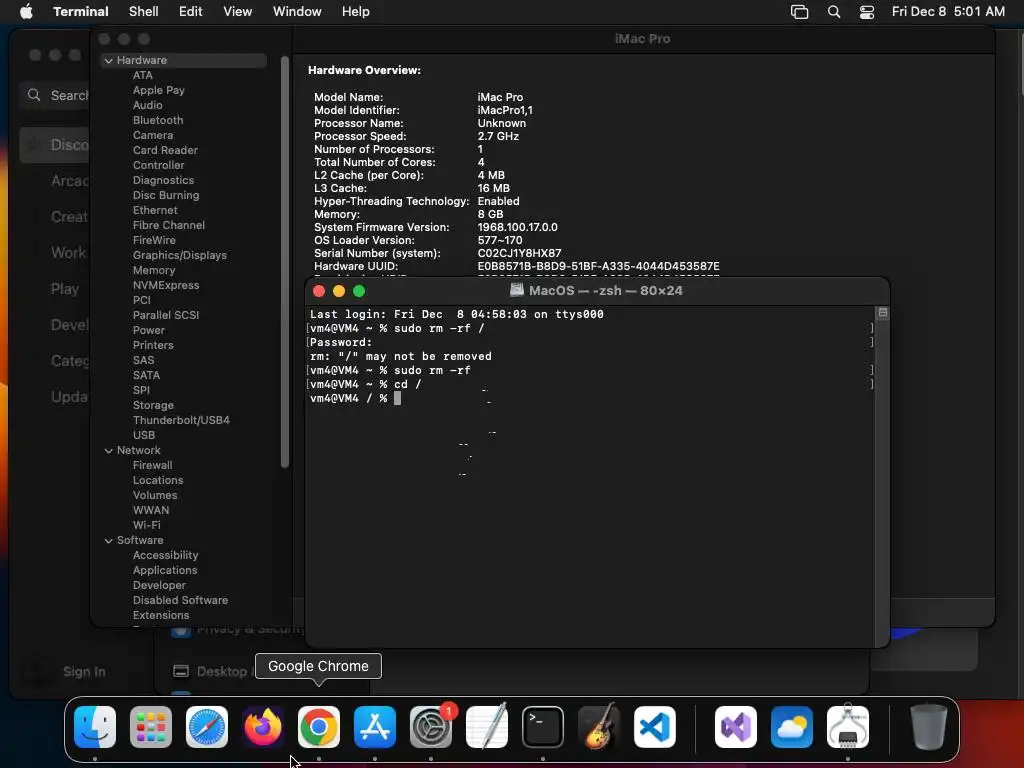Launch Firefox from the dock
Viewport: 1024px width, 768px height.
pos(263,727)
